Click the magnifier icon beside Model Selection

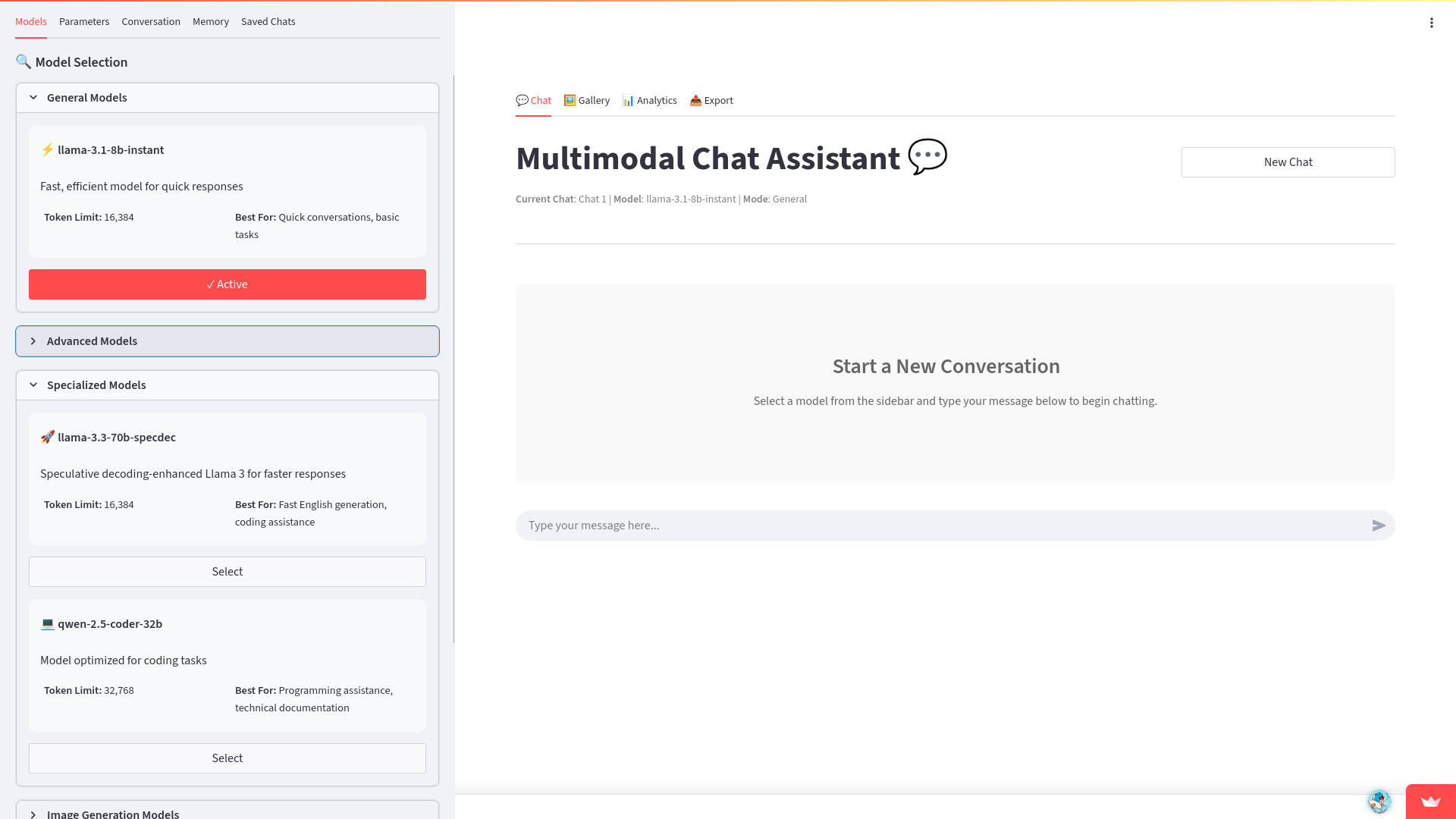[x=24, y=62]
